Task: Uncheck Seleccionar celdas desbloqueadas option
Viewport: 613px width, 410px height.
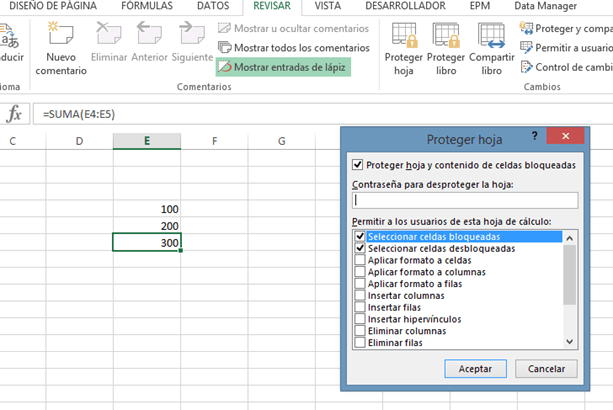Action: (360, 248)
